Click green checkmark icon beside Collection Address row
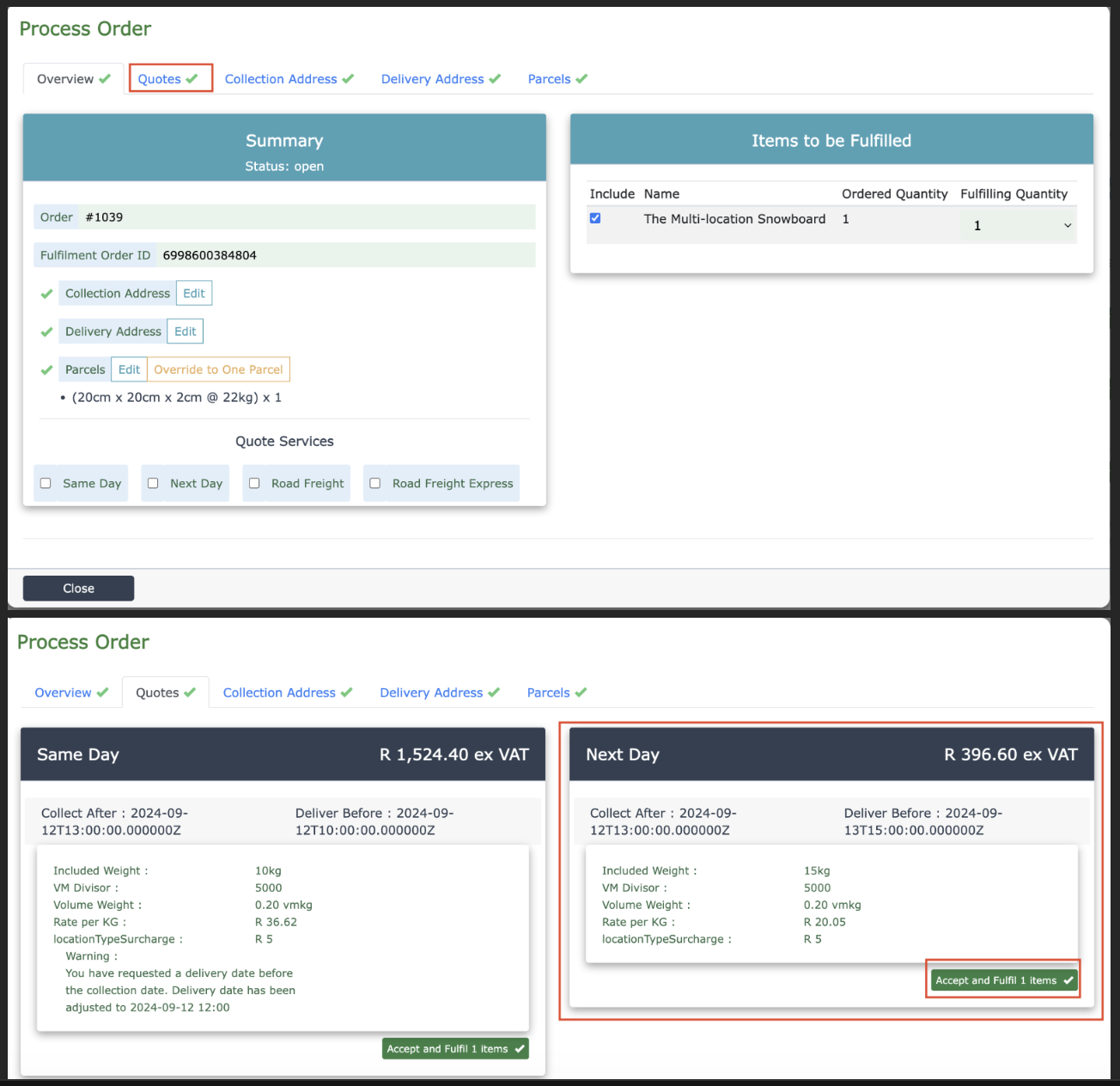 (47, 294)
